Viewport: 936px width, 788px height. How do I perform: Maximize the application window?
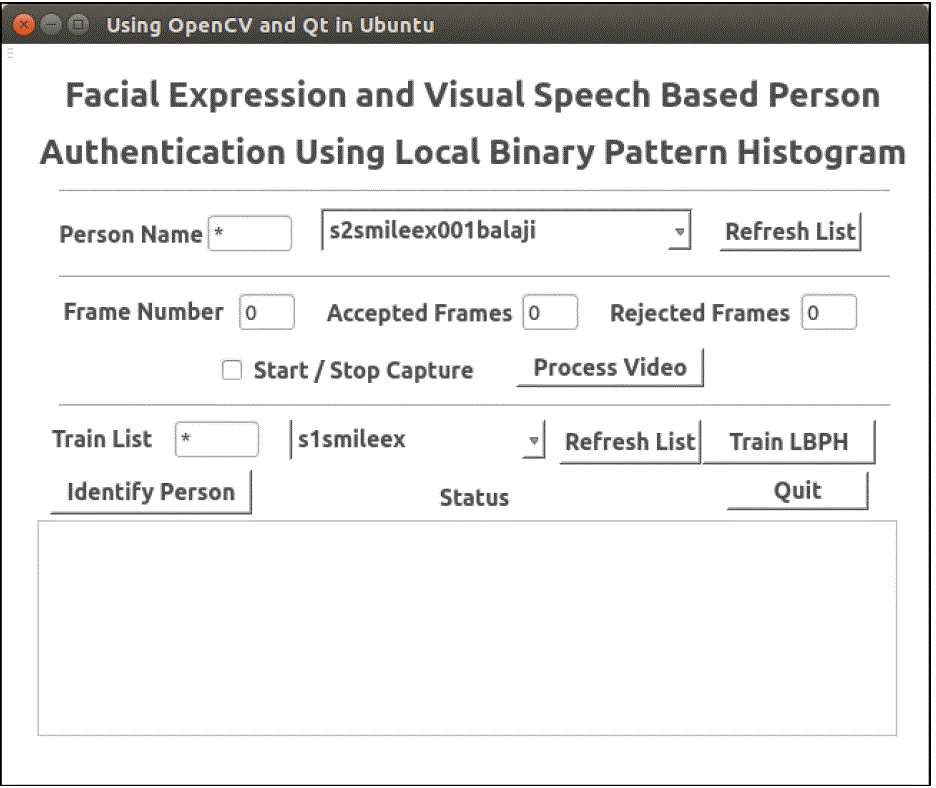click(78, 24)
